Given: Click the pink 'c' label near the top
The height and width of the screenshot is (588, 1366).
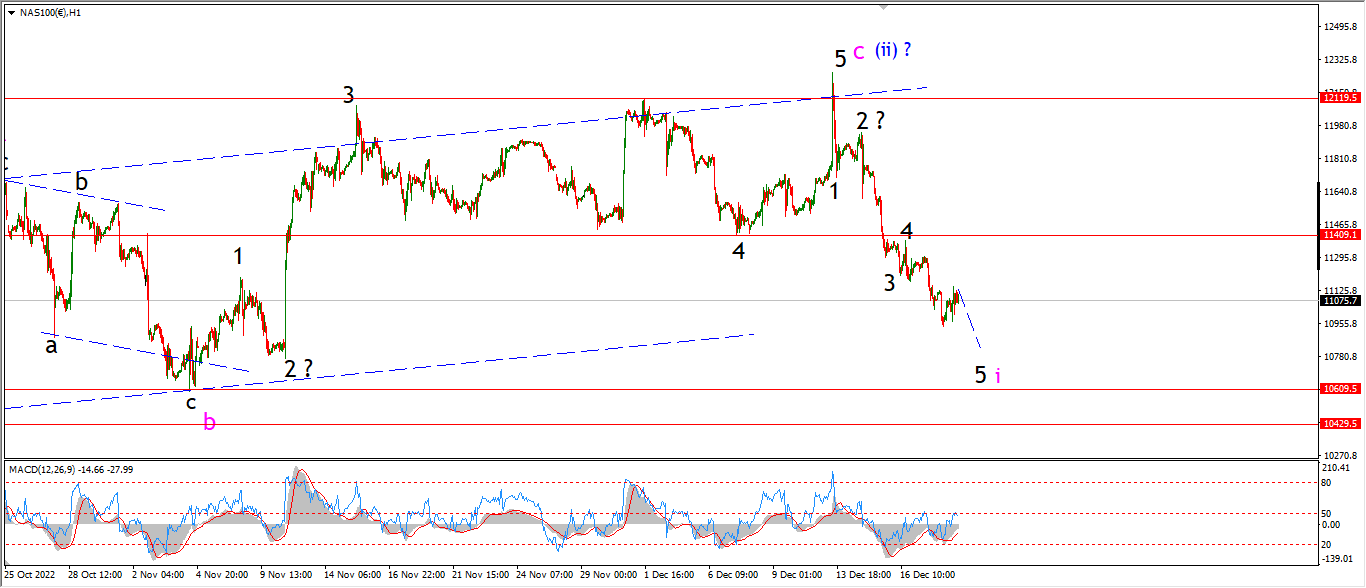Looking at the screenshot, I should coord(859,52).
